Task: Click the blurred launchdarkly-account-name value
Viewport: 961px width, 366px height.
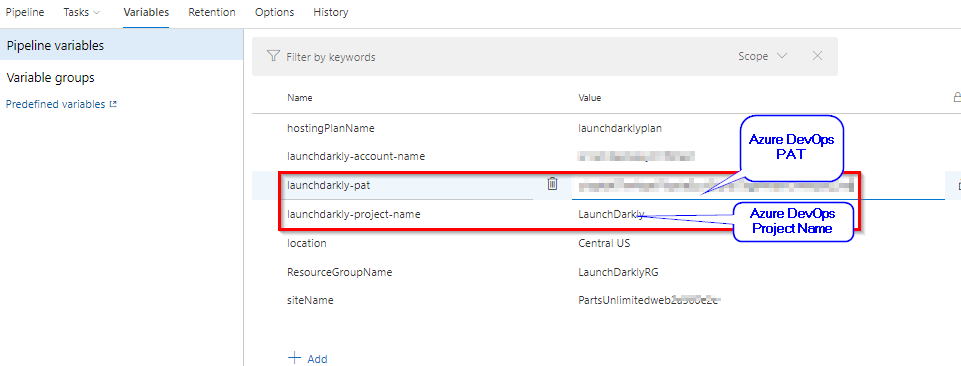Action: pyautogui.click(x=636, y=156)
